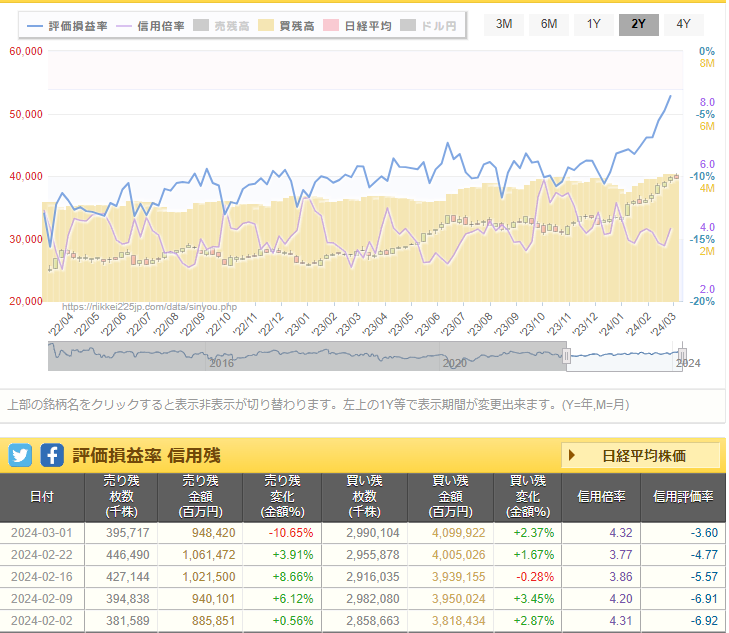729x633 pixels.
Task: Change chart range to 4Y
Action: pyautogui.click(x=683, y=24)
